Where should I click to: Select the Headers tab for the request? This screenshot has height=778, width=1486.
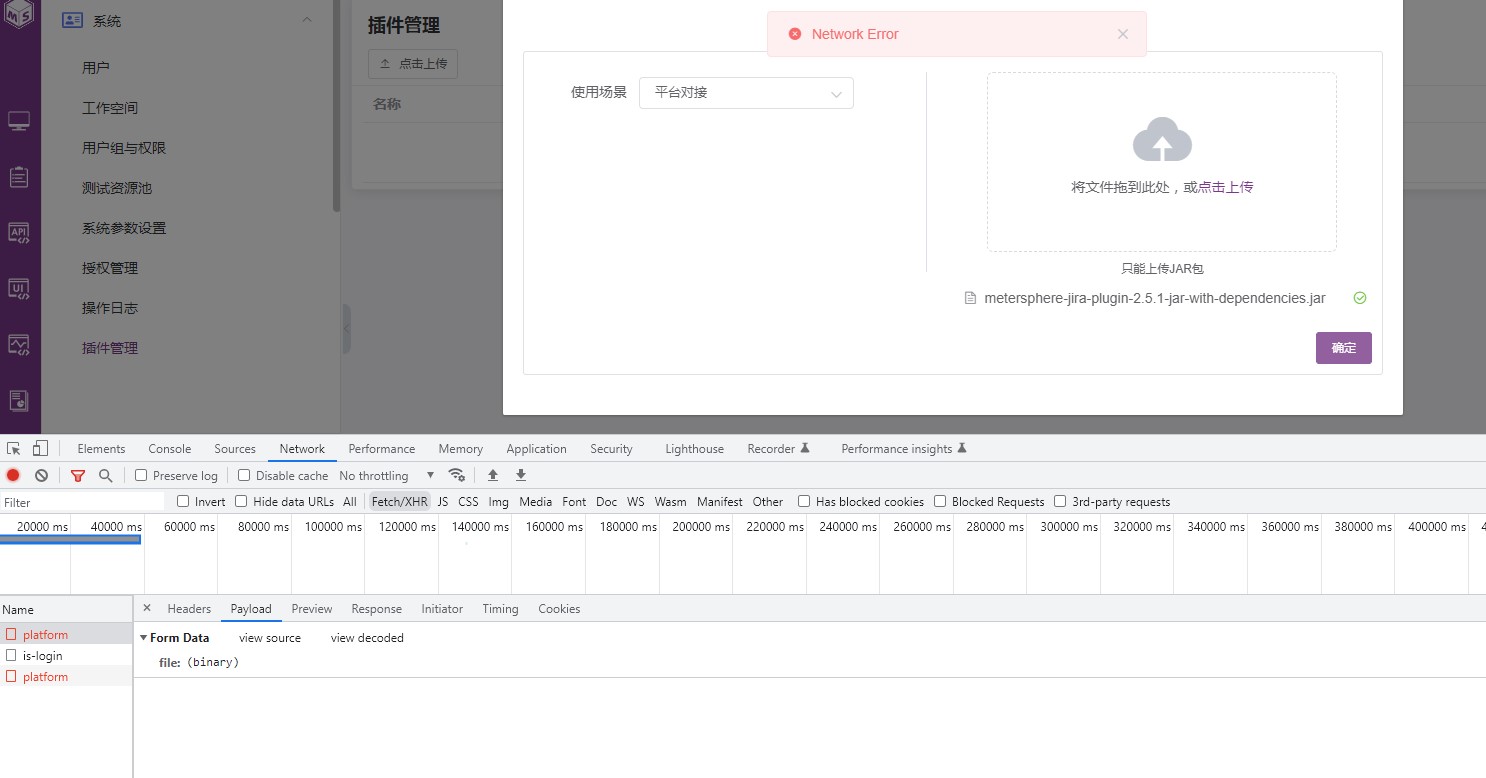tap(189, 608)
